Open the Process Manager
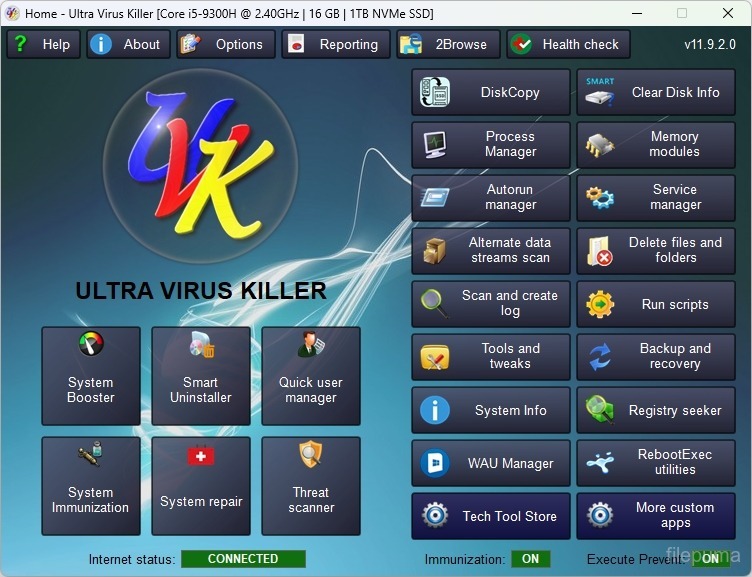The image size is (752, 577). coord(491,145)
